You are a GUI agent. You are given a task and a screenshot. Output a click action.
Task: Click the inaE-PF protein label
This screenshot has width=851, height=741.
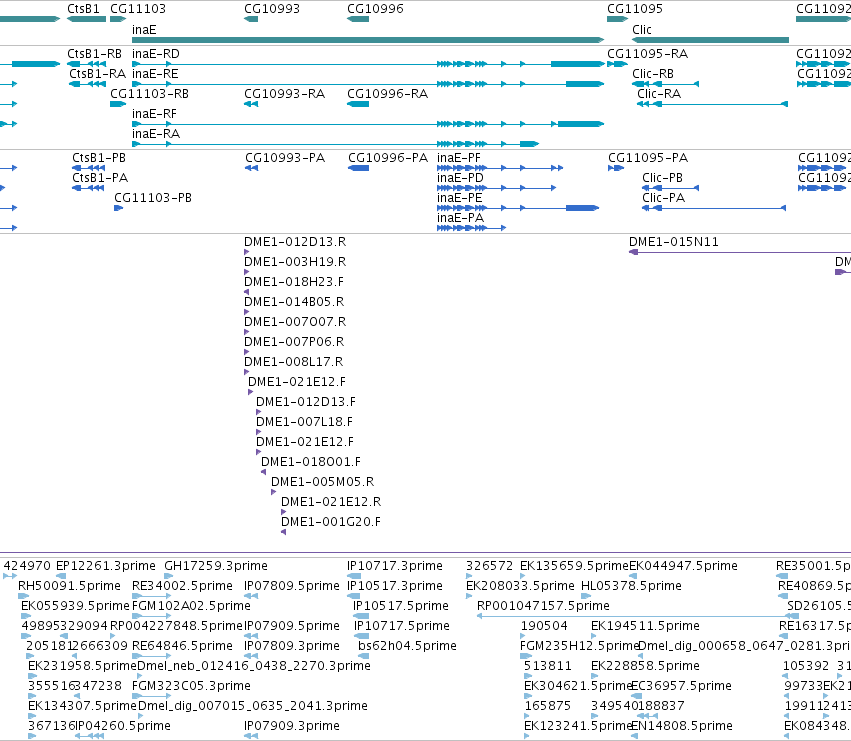459,158
